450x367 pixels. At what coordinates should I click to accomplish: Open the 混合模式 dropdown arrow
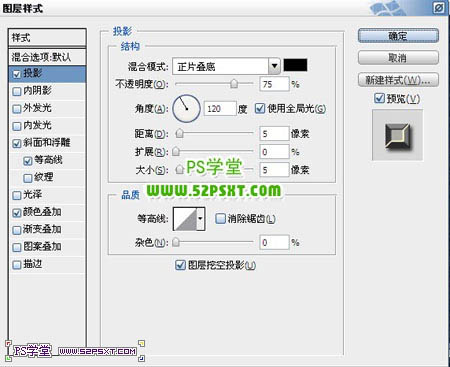tap(274, 66)
